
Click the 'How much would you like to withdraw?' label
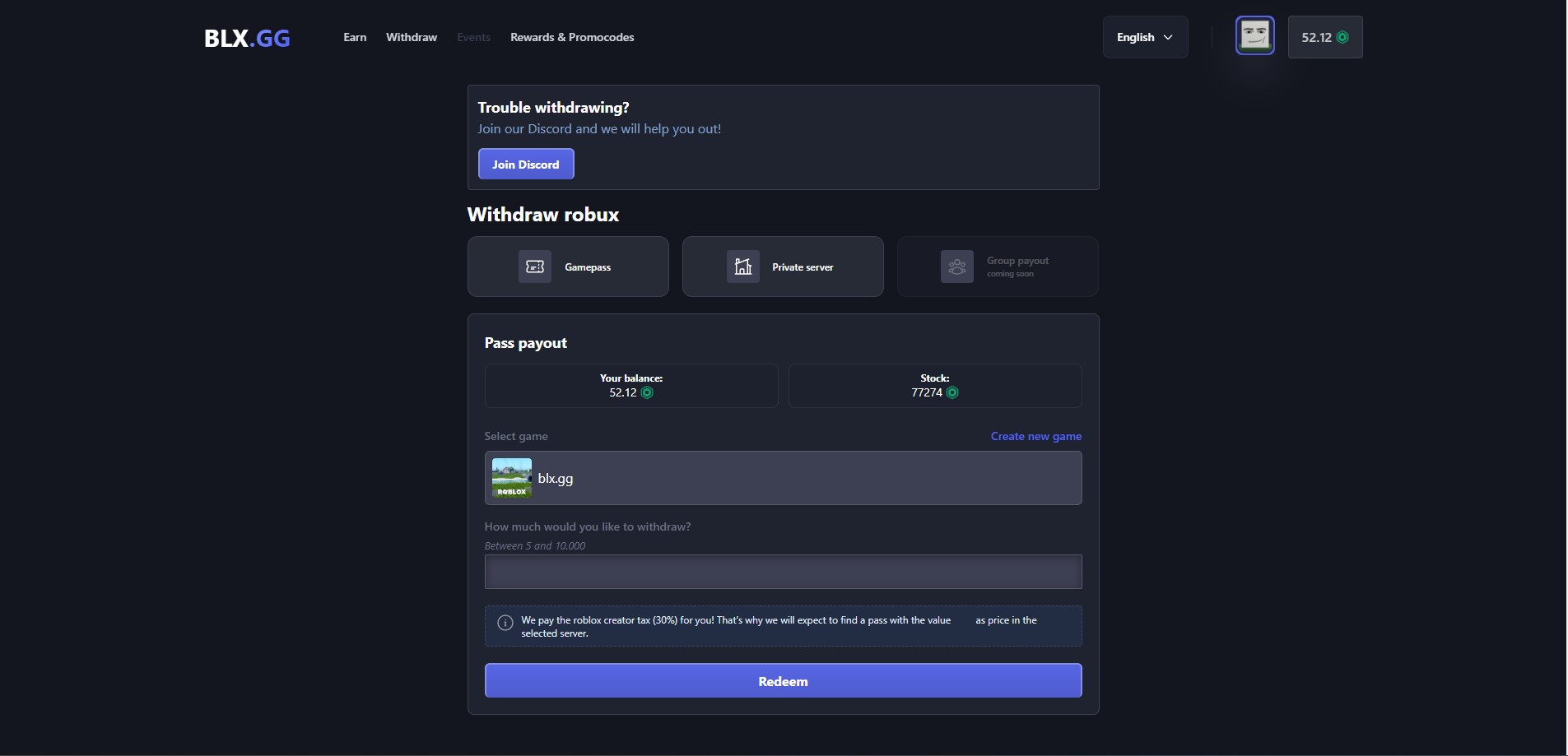pos(588,526)
